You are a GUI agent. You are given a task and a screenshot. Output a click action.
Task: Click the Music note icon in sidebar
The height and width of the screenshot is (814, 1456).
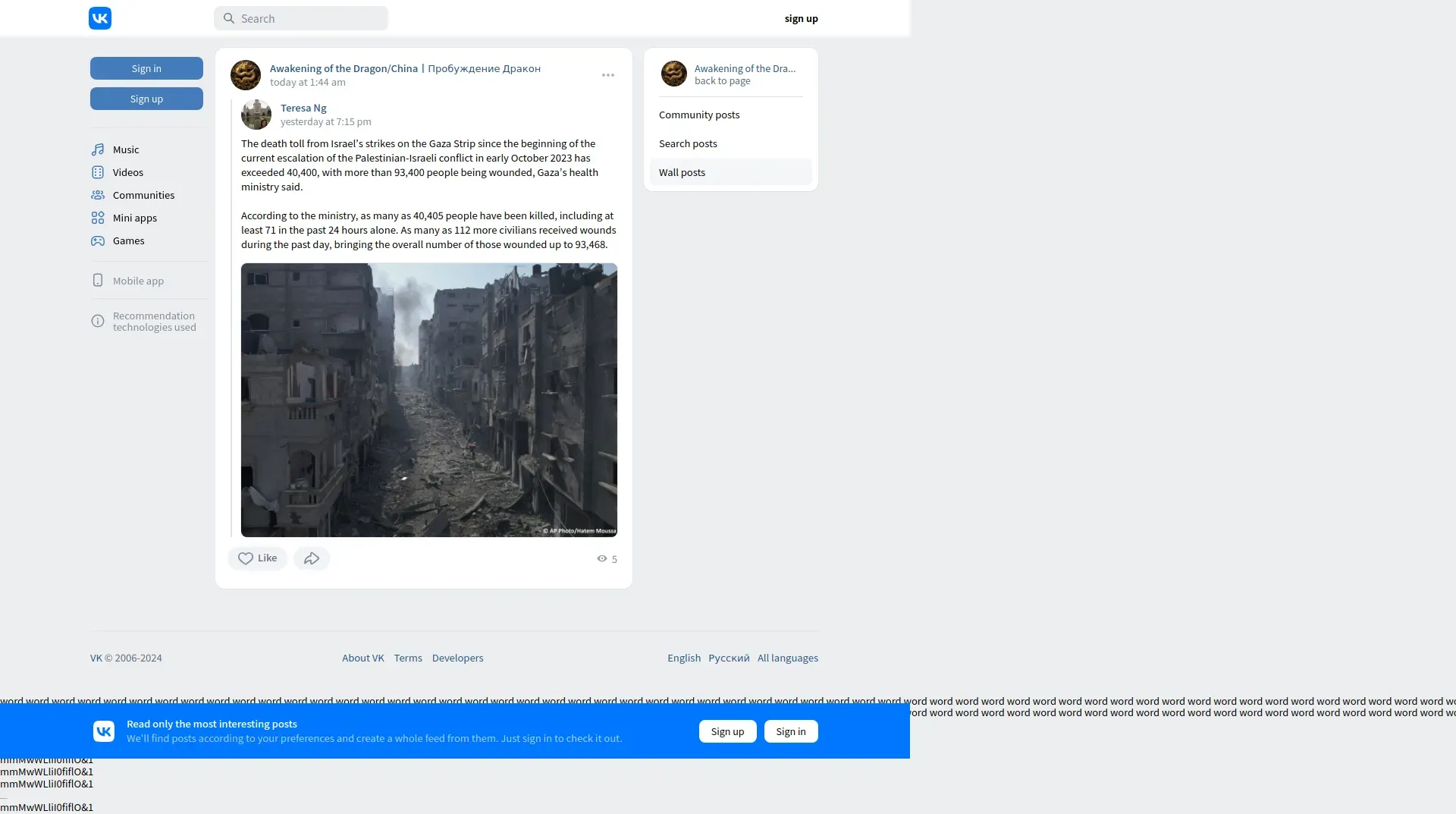98,150
